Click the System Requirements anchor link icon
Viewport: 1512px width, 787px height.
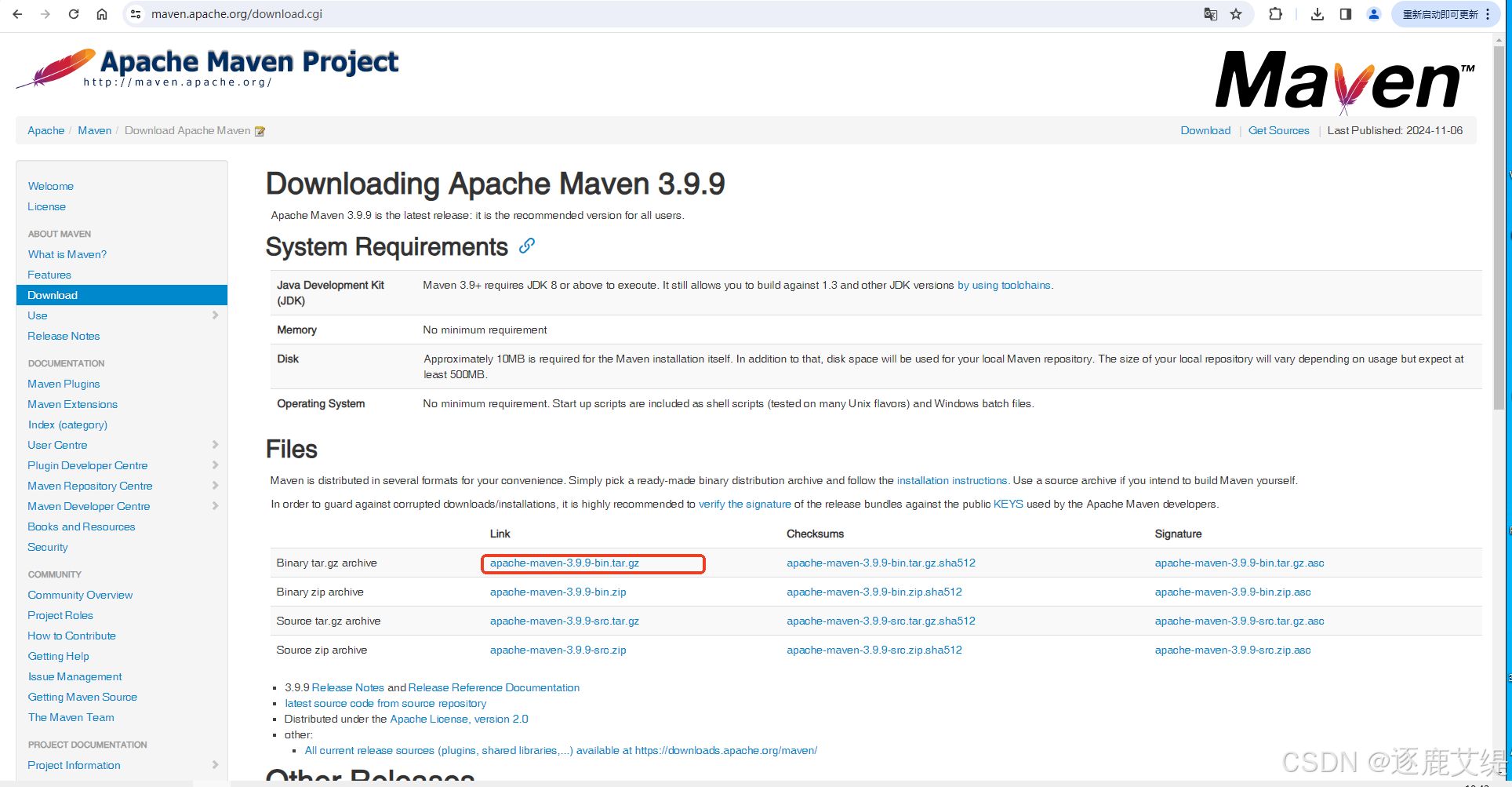coord(527,246)
